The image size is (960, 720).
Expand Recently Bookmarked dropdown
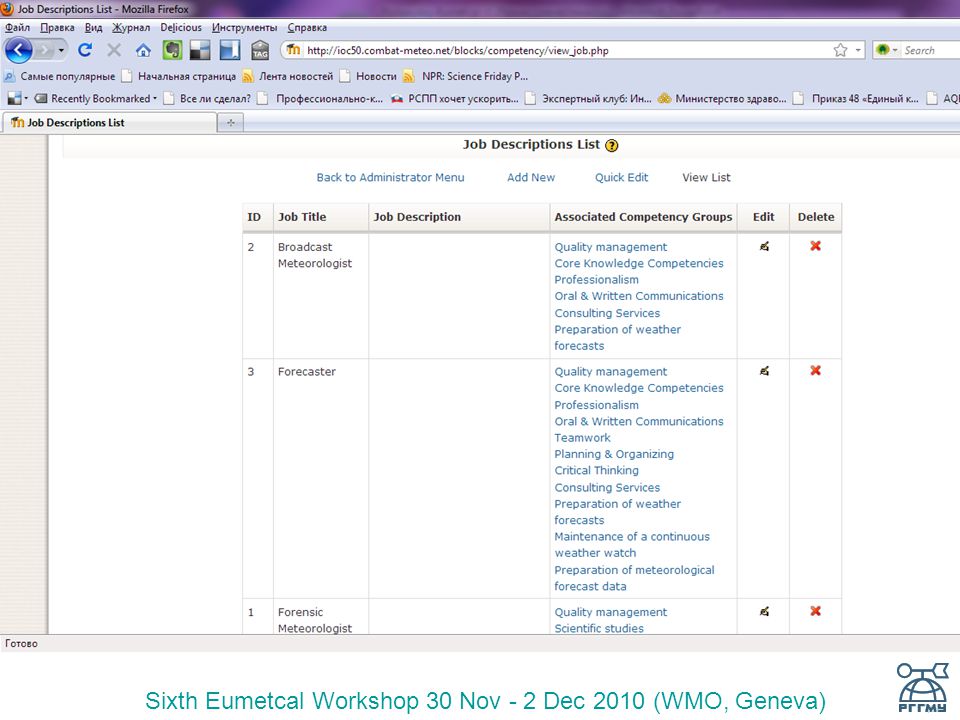[x=96, y=99]
